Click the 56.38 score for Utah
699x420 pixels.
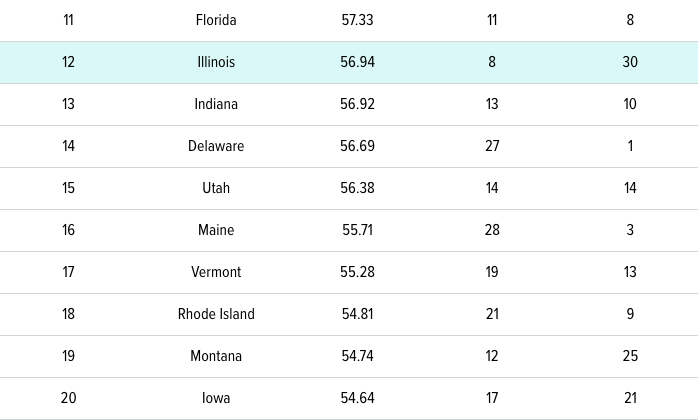[357, 188]
